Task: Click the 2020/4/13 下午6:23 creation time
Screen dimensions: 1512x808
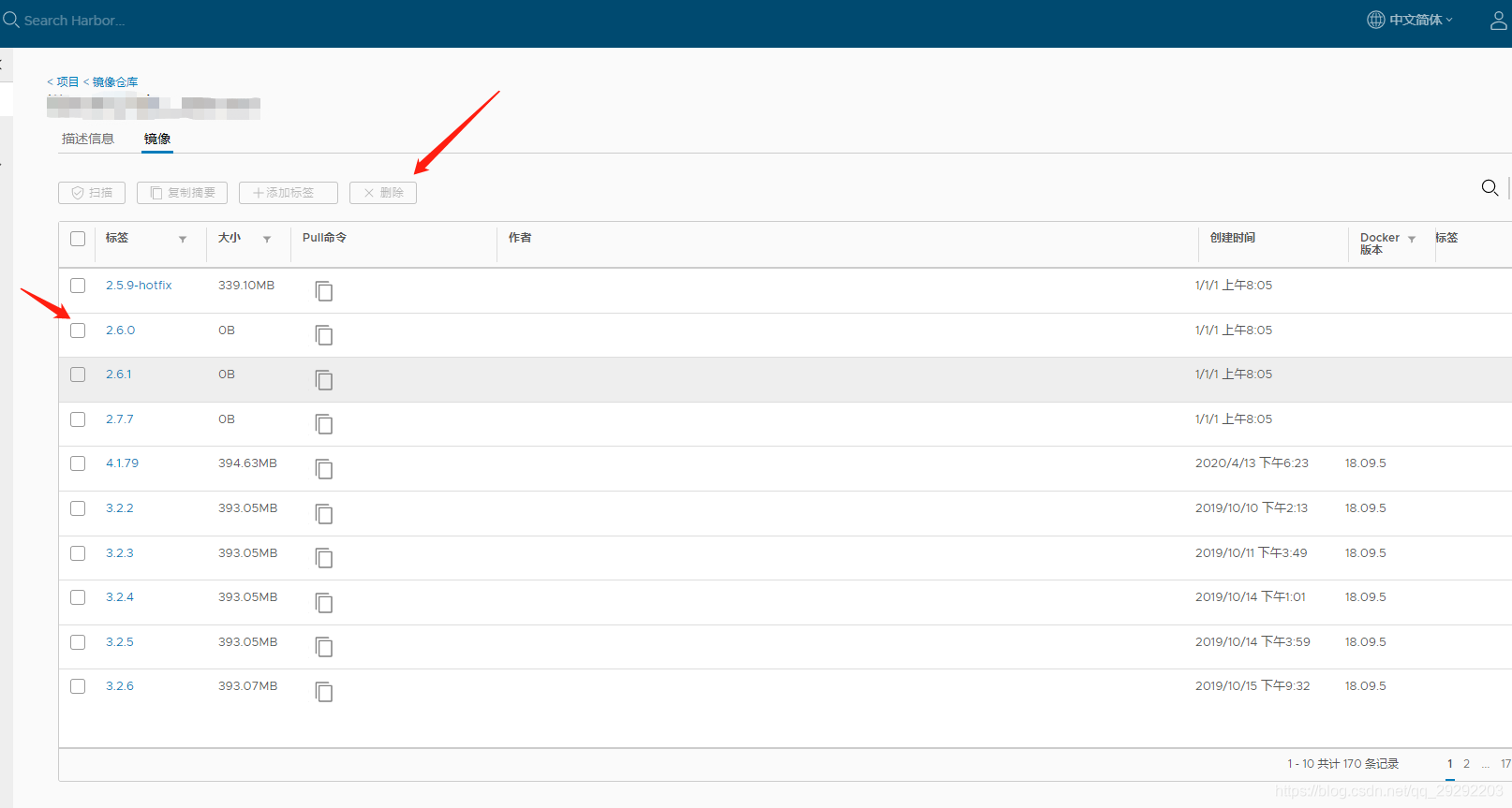Action: click(1252, 463)
